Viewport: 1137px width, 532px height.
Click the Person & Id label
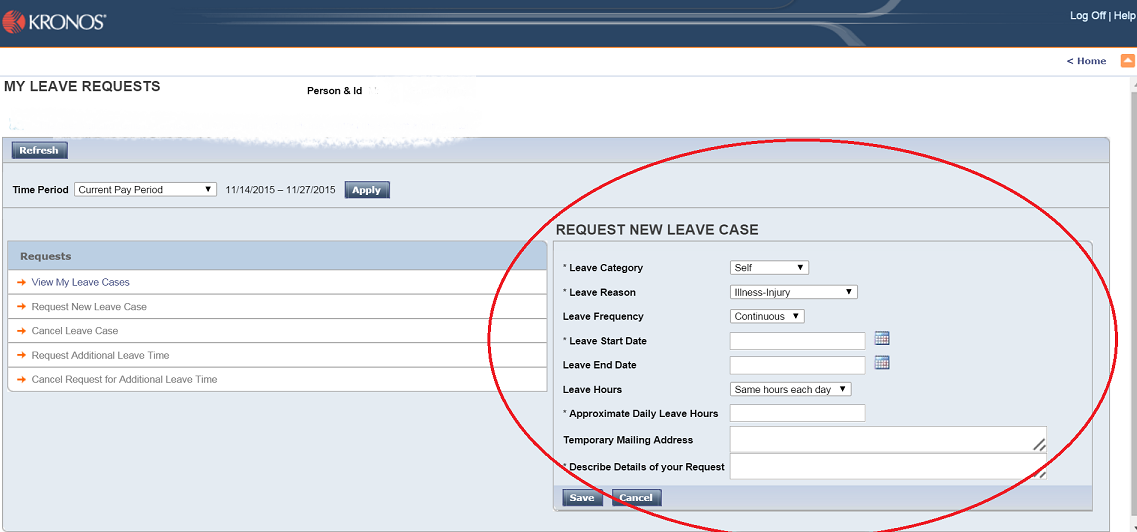(334, 91)
